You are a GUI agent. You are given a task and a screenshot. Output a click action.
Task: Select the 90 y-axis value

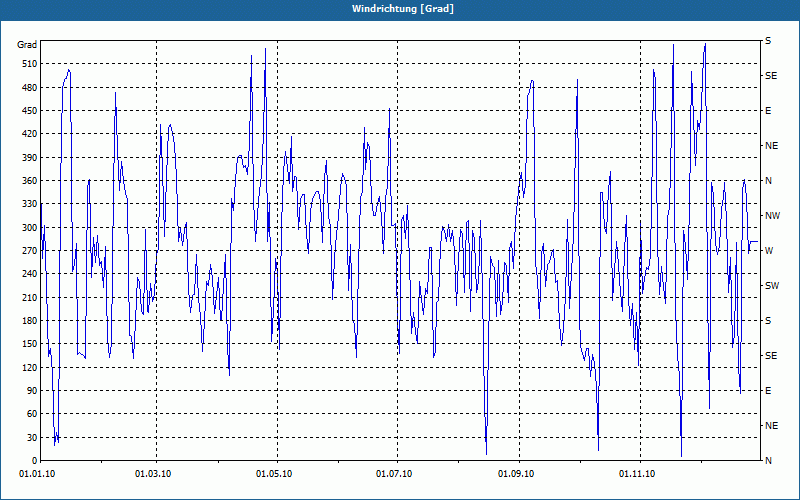pyautogui.click(x=32, y=391)
